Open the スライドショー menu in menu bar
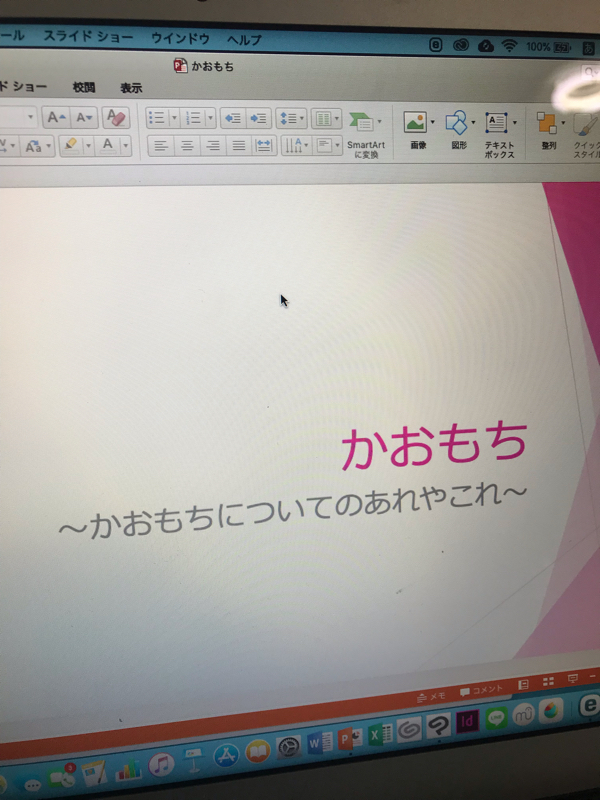The height and width of the screenshot is (800, 600). click(x=88, y=37)
